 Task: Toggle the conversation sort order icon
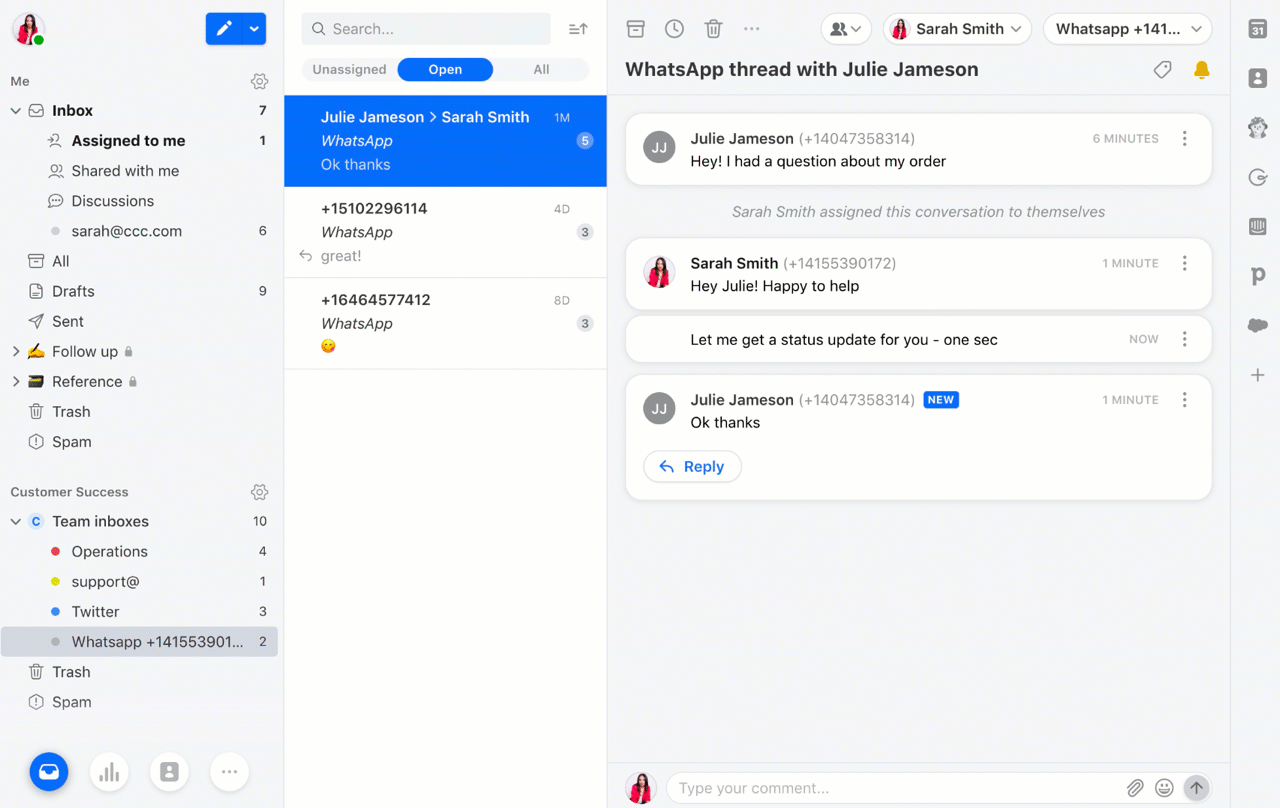578,29
